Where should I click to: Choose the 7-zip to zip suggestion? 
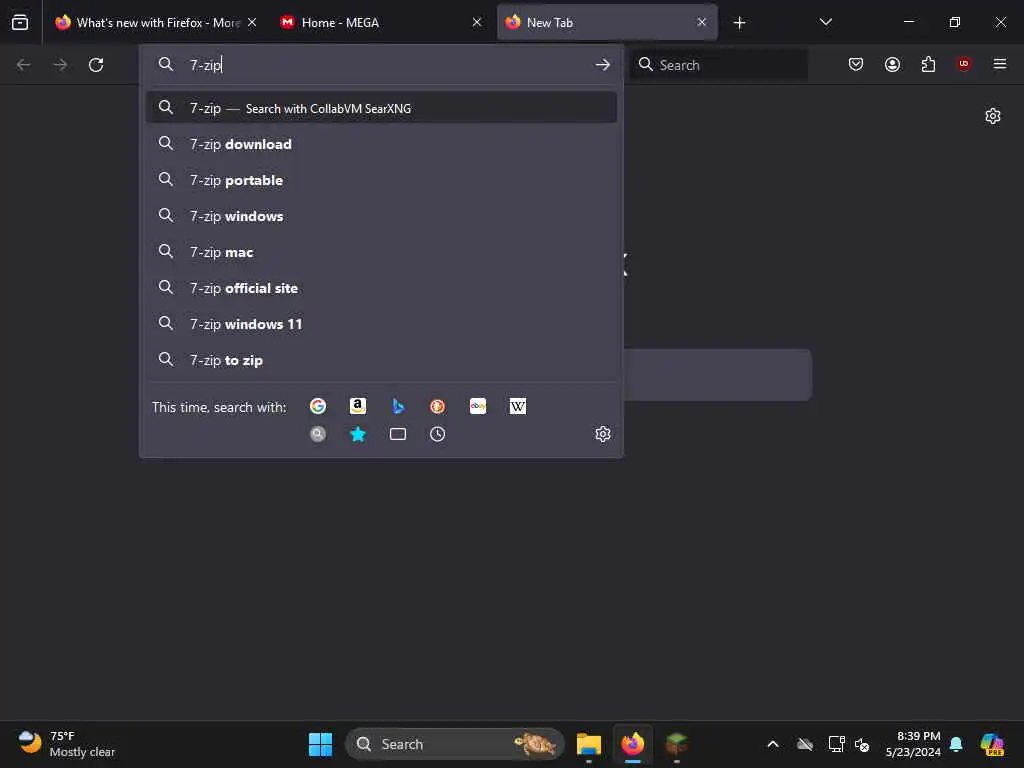381,360
